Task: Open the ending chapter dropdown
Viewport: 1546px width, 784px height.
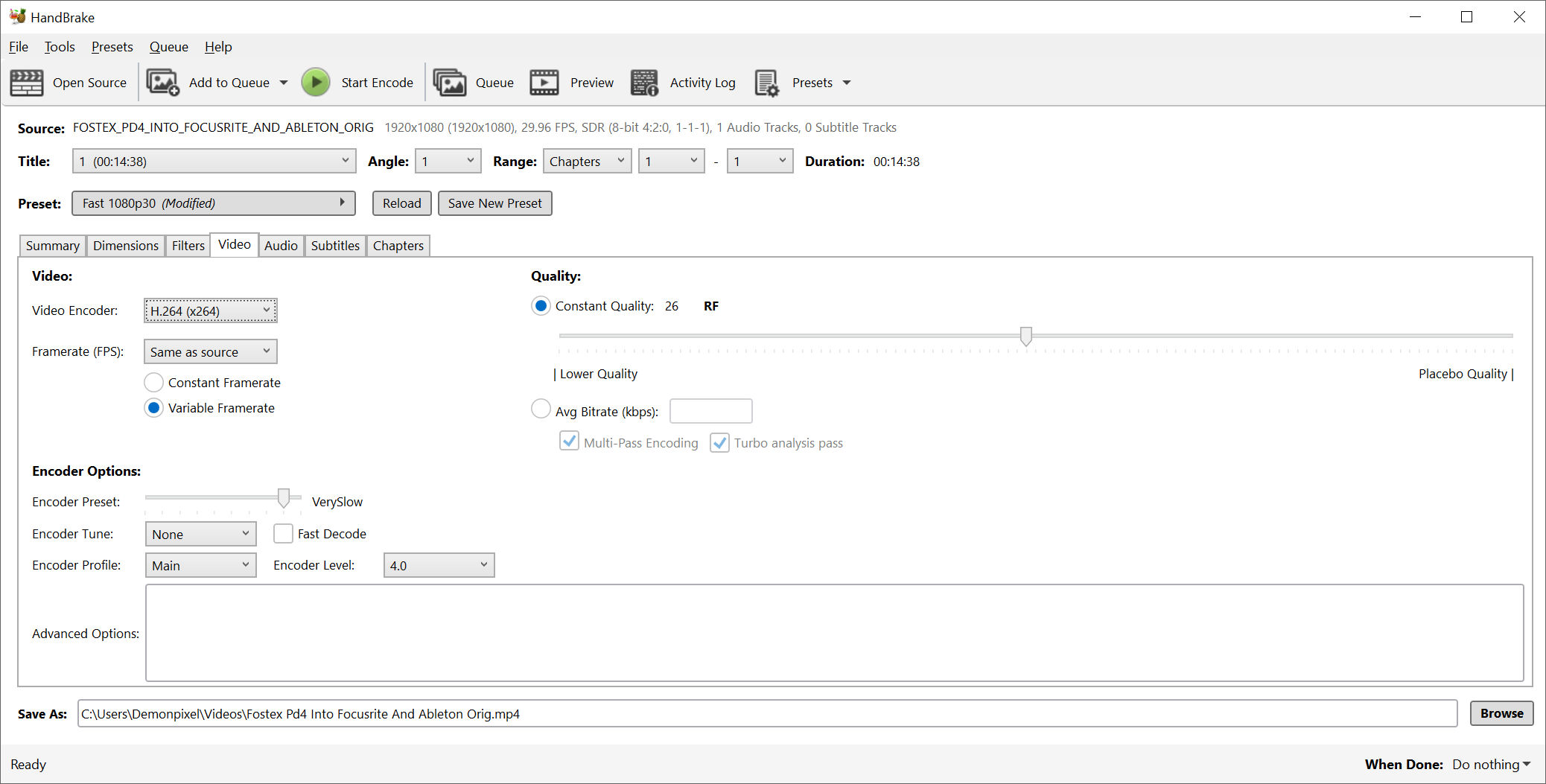Action: (760, 162)
